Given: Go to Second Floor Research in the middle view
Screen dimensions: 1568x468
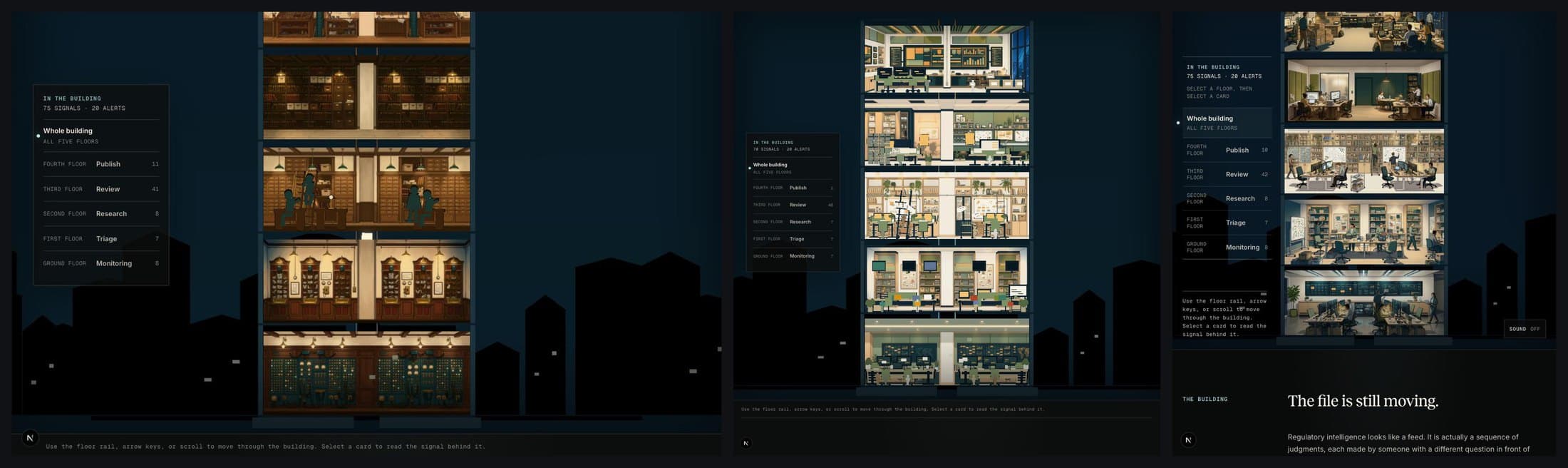Looking at the screenshot, I should tap(793, 222).
